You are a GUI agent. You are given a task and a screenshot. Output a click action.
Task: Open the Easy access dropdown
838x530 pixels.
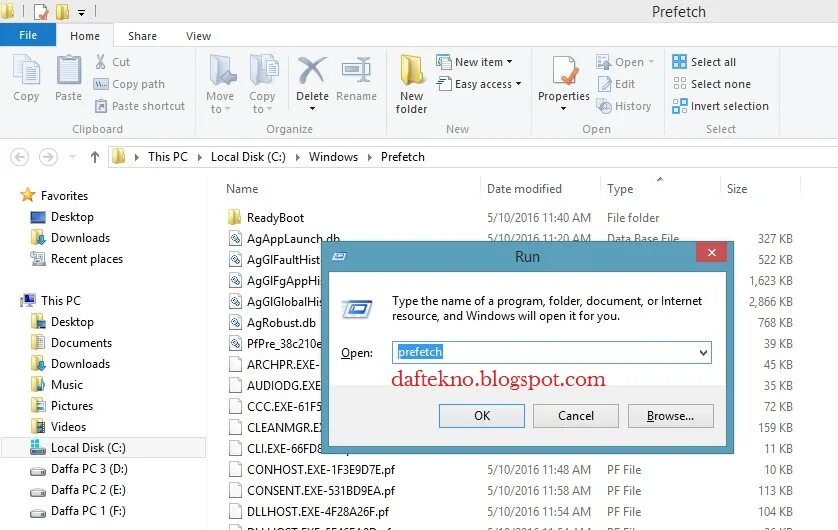tap(479, 84)
